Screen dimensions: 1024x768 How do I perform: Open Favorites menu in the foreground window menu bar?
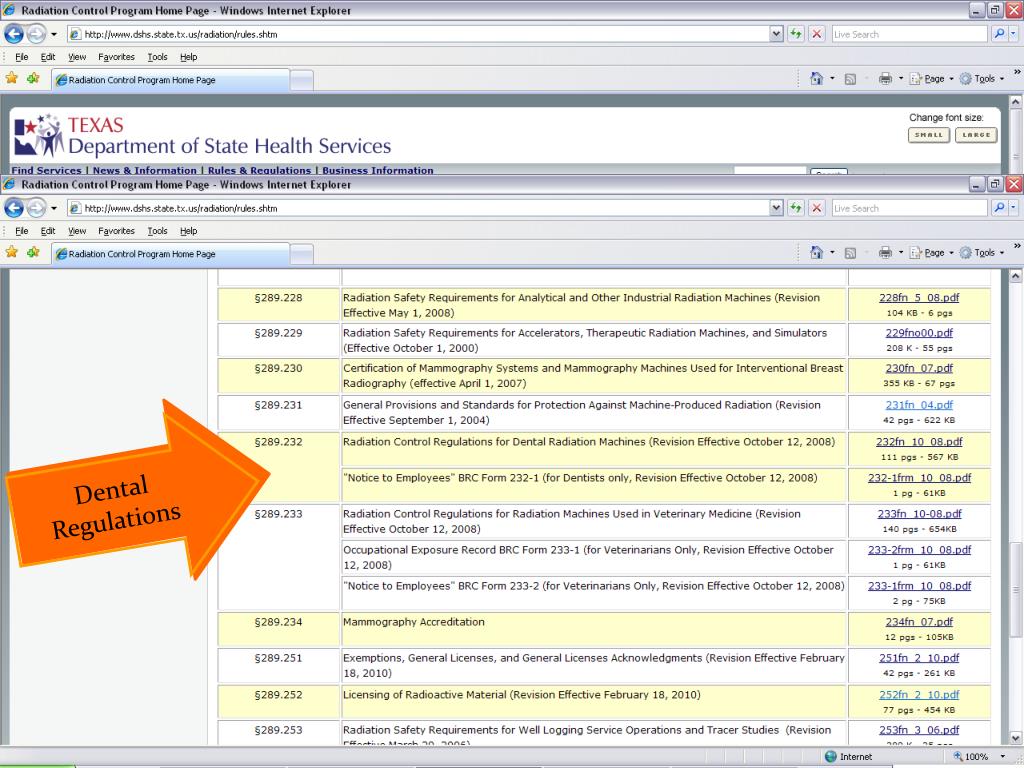(x=116, y=231)
